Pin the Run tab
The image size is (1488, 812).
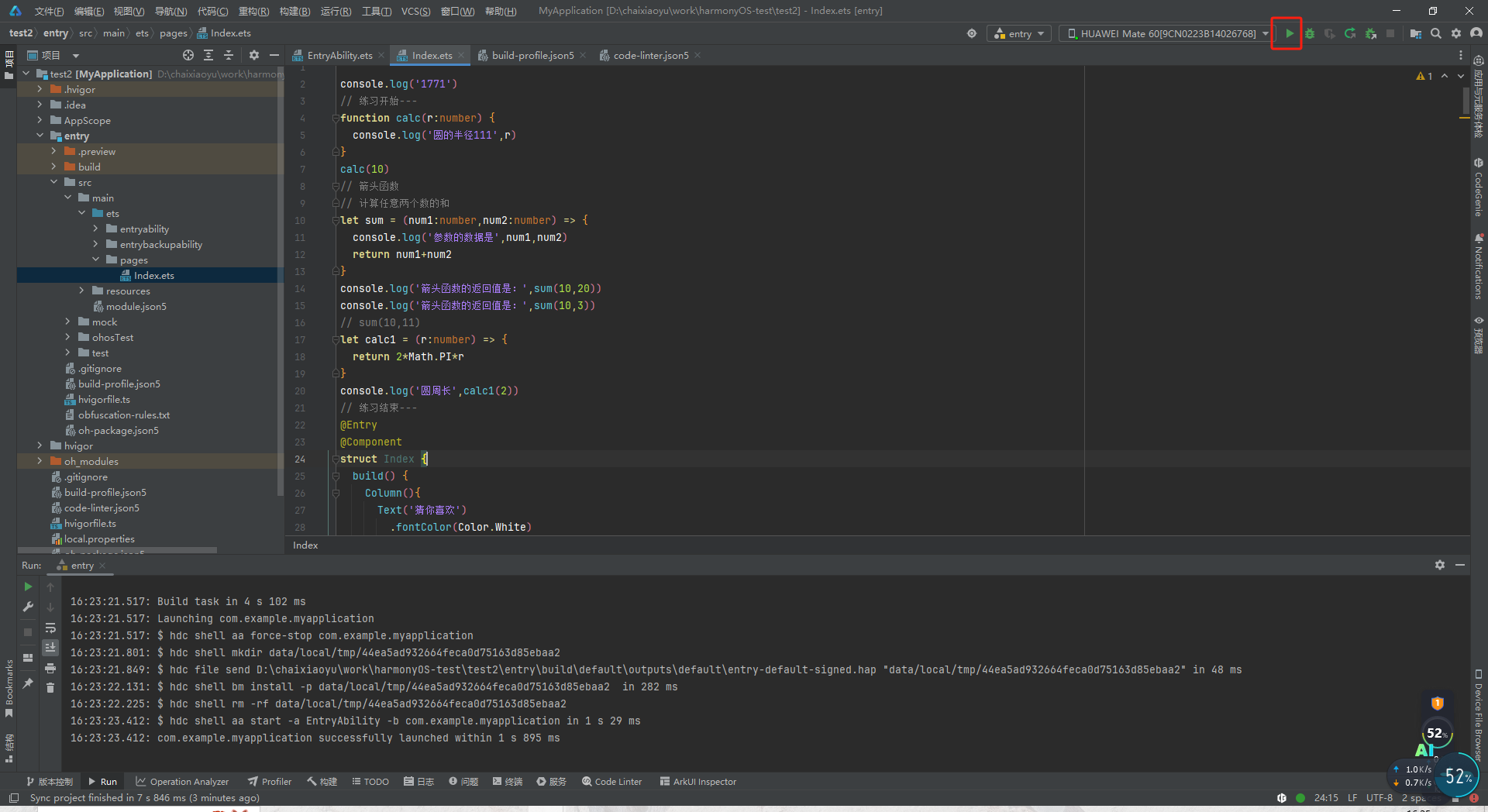[x=28, y=683]
